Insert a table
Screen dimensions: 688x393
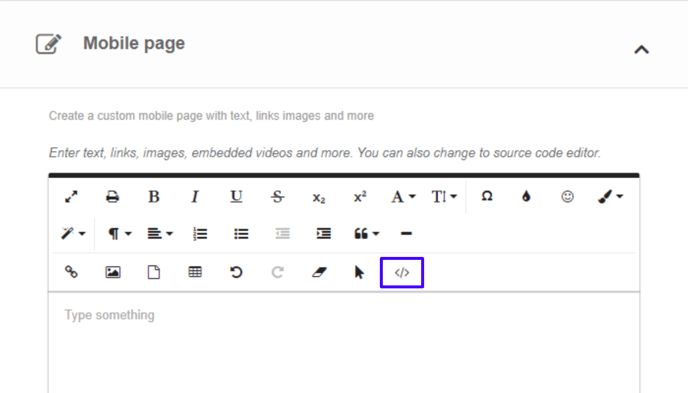coord(195,272)
